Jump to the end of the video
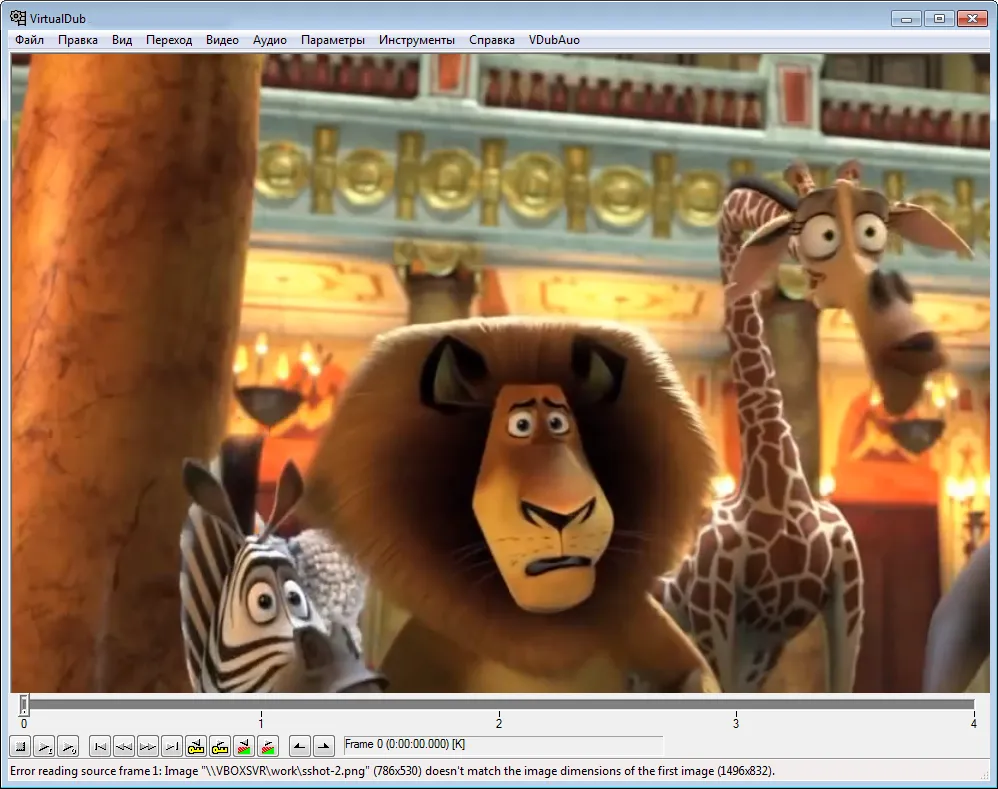 [x=172, y=746]
